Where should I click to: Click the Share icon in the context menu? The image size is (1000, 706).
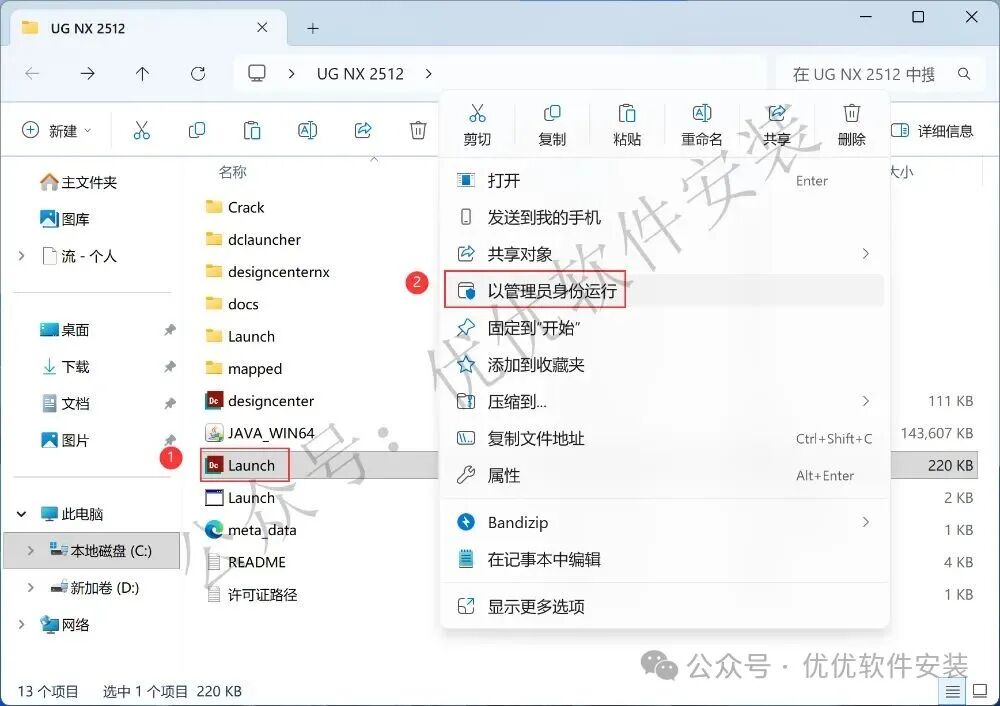(777, 114)
